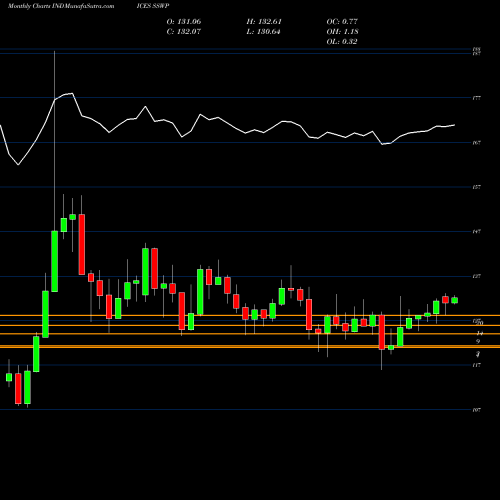The width and height of the screenshot is (500, 500).
Task: Click the 107 price axis label
Action: point(477,410)
